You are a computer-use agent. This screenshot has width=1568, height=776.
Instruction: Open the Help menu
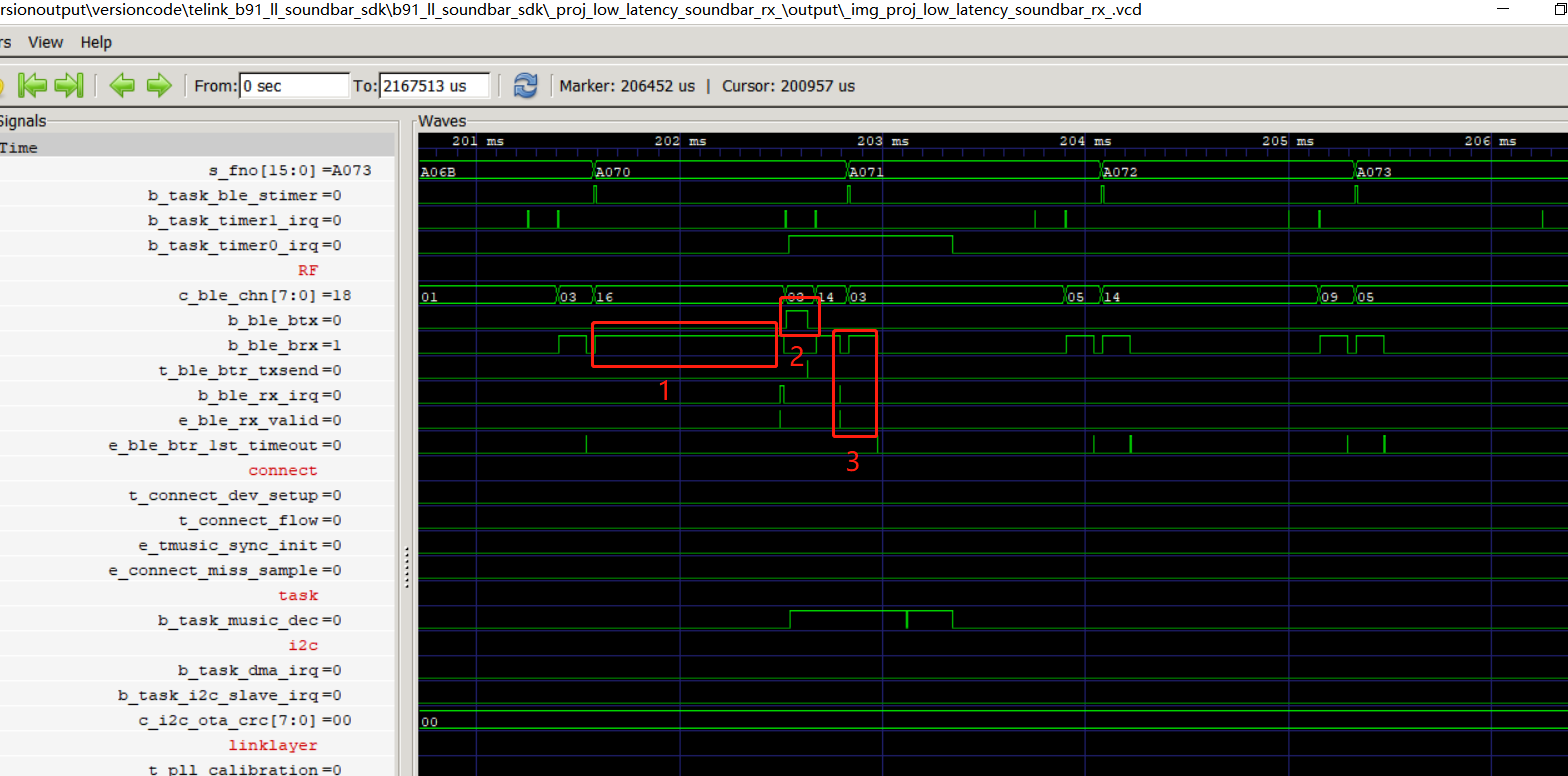[x=96, y=42]
